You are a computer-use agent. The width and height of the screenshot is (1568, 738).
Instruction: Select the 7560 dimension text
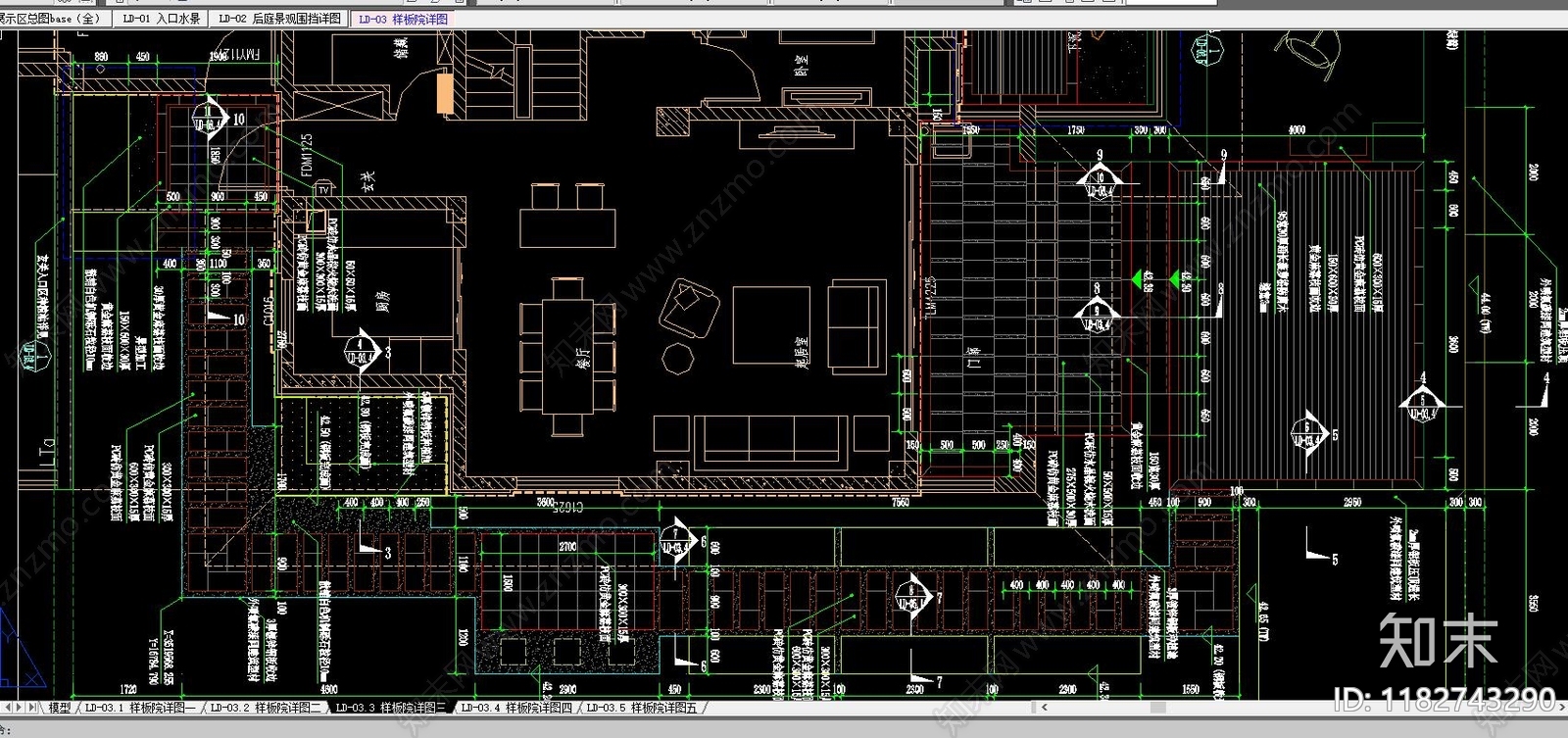click(900, 503)
